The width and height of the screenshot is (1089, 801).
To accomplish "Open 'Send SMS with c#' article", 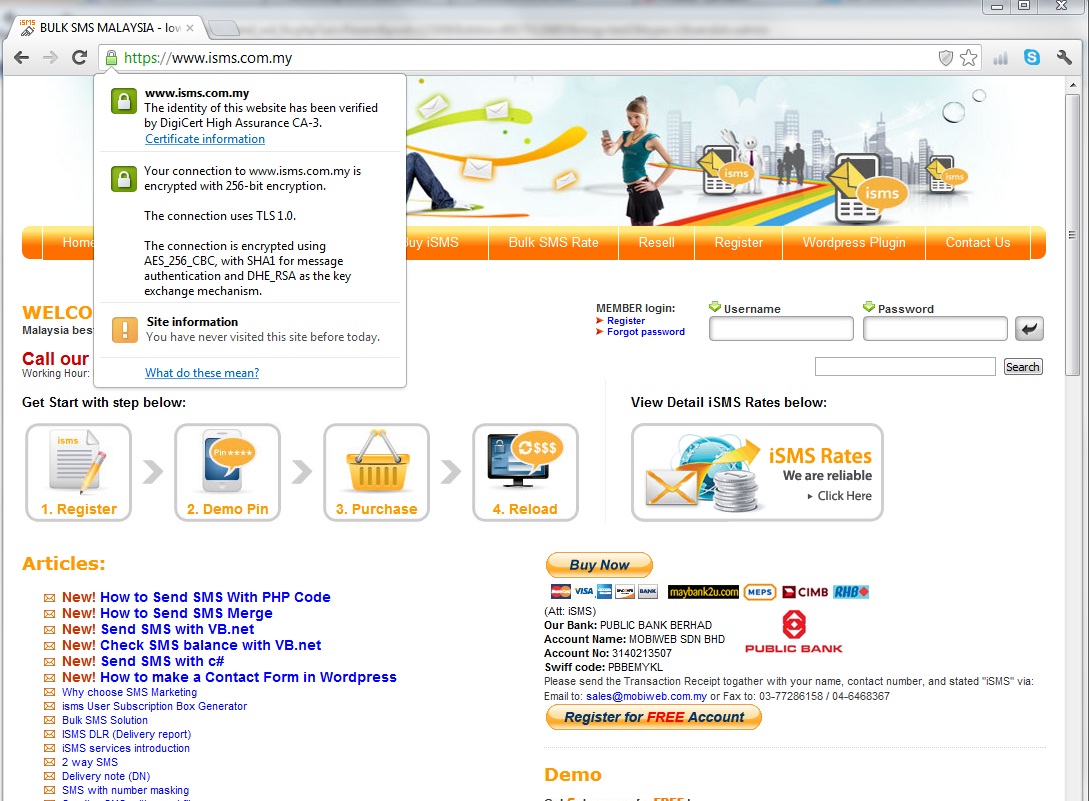I will point(163,661).
